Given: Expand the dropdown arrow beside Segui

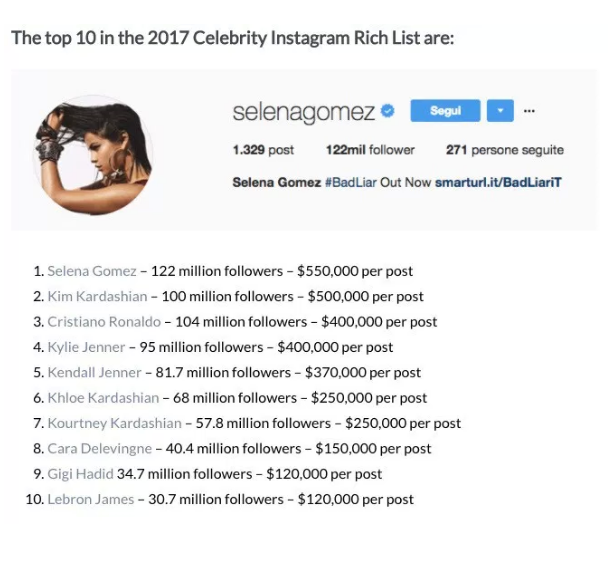Looking at the screenshot, I should point(500,110).
